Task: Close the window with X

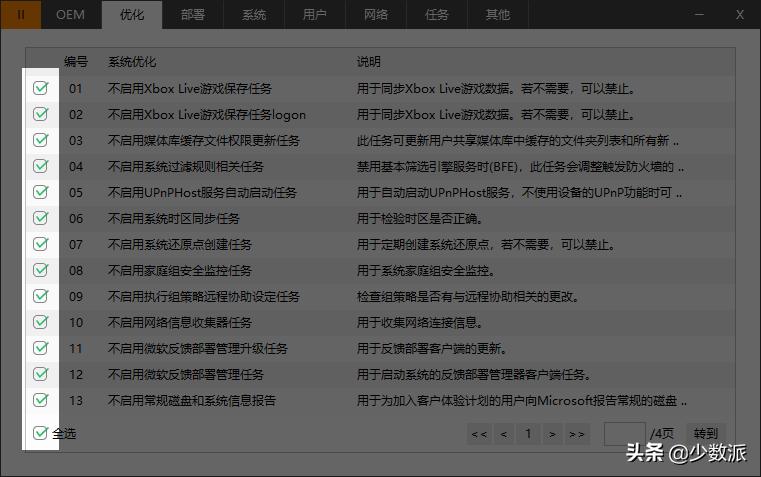Action: (740, 15)
